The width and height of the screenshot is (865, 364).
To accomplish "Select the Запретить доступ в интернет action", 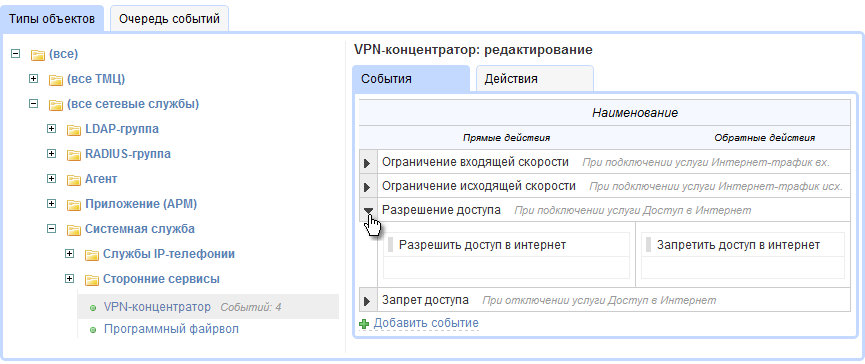I will tap(739, 245).
